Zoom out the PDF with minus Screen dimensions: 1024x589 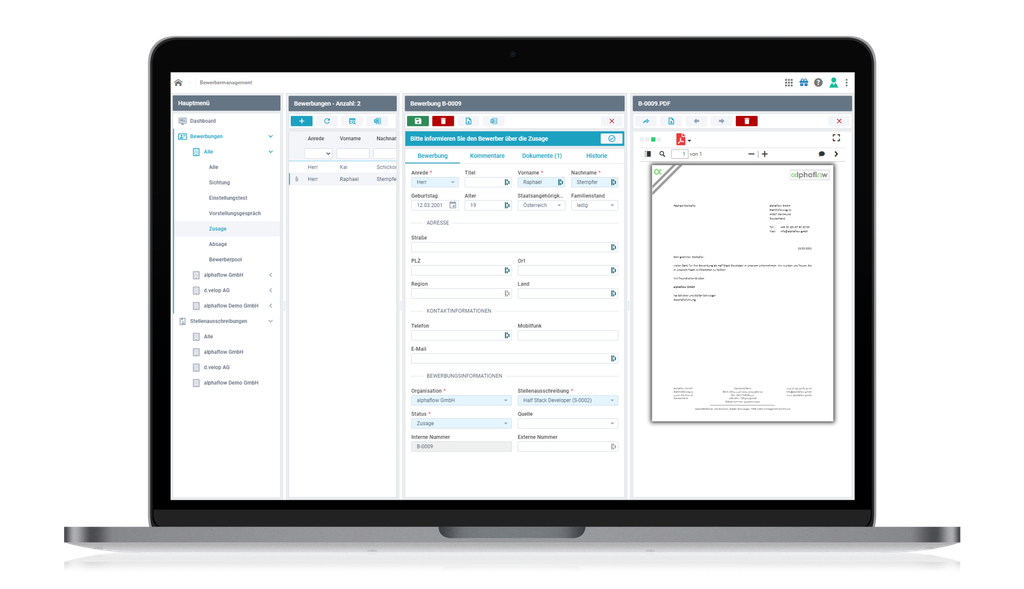(x=751, y=154)
